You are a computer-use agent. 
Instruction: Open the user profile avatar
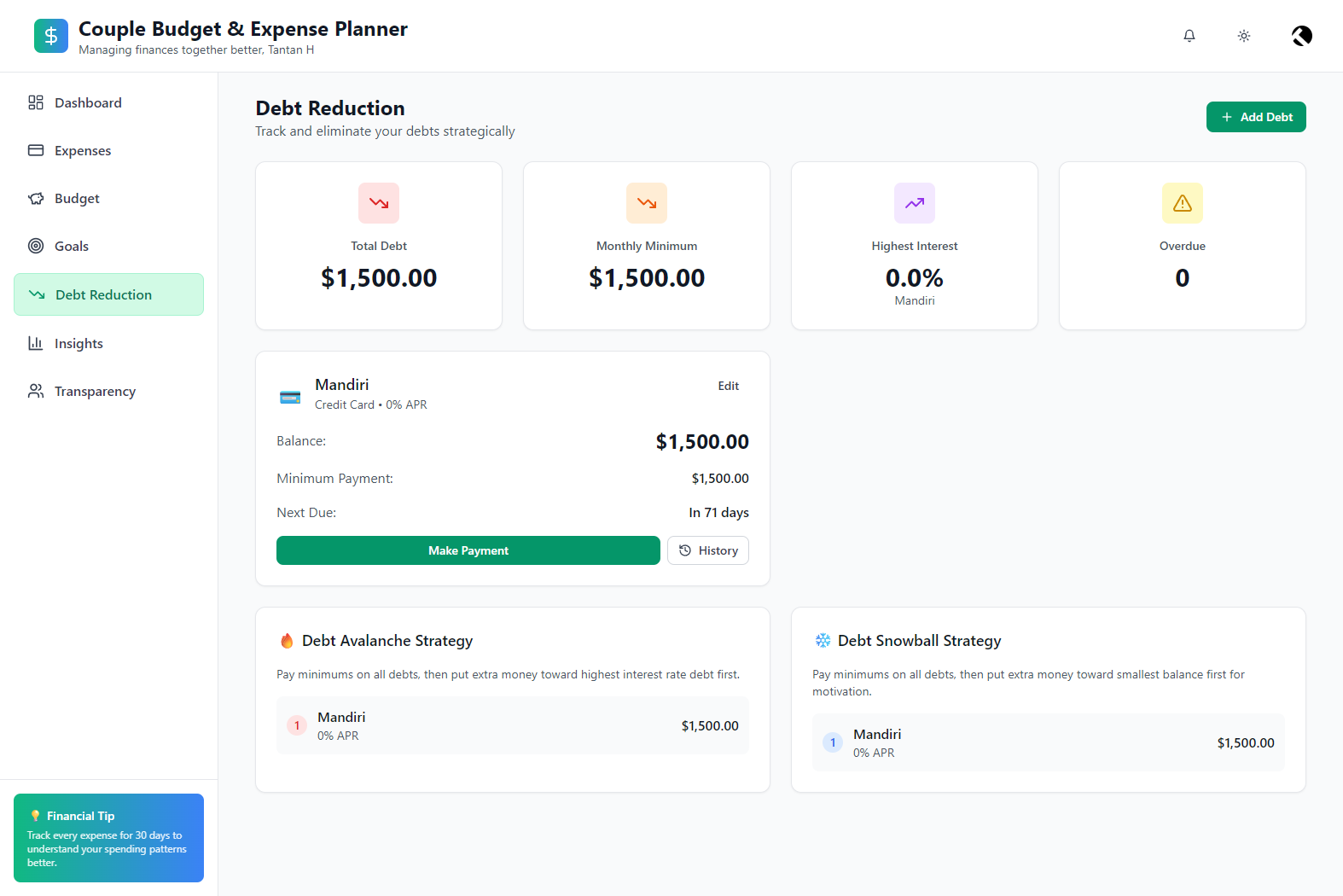click(x=1301, y=36)
